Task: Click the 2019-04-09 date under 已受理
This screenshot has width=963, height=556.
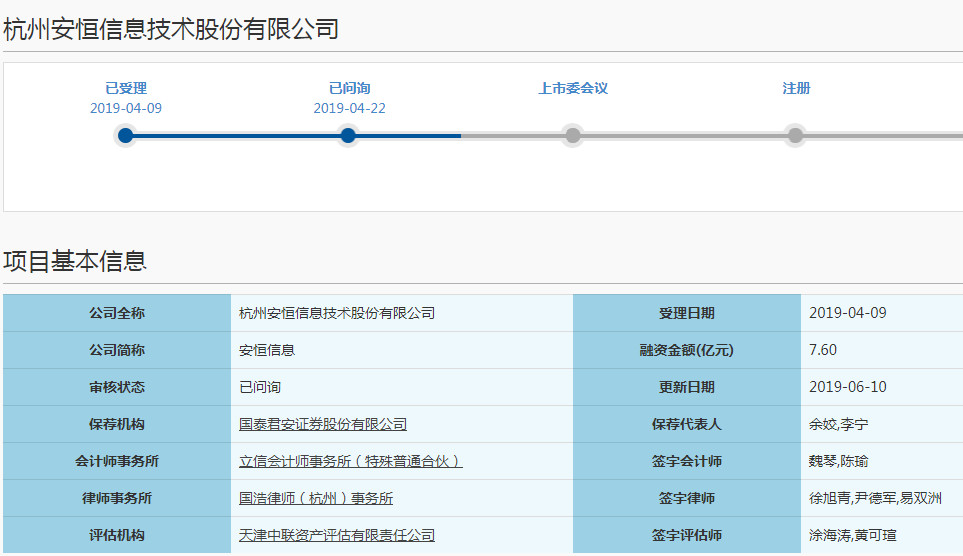Action: click(126, 108)
